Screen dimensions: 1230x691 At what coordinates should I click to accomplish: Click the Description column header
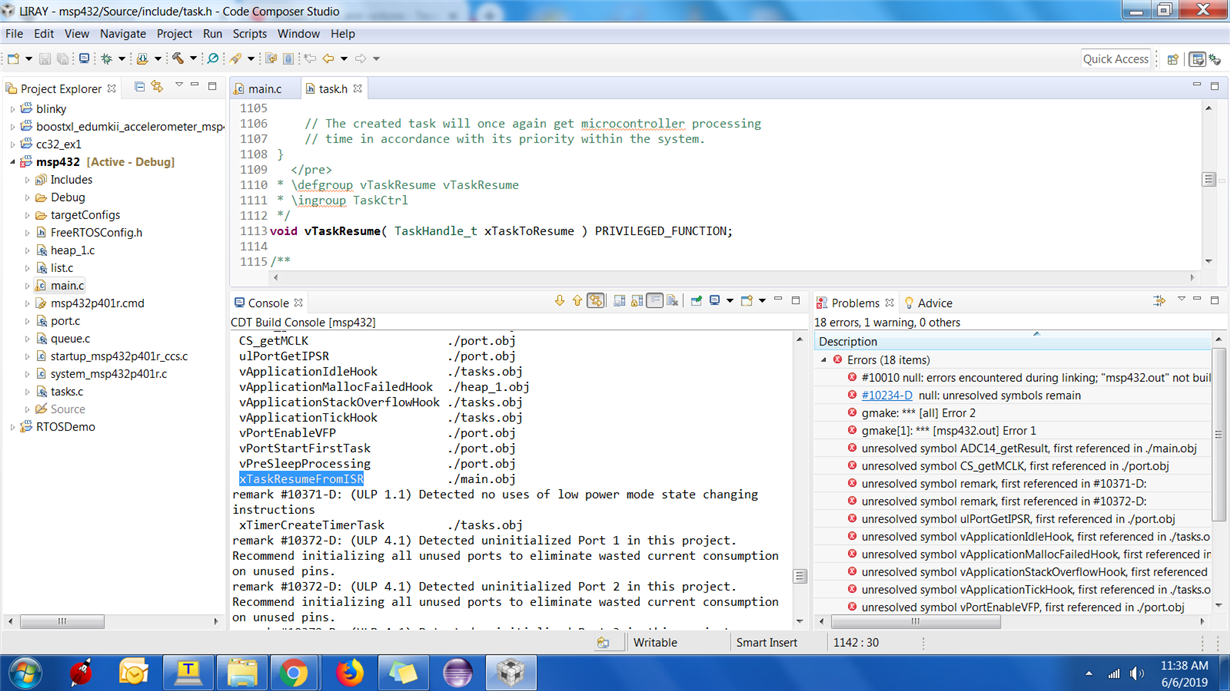[1013, 342]
